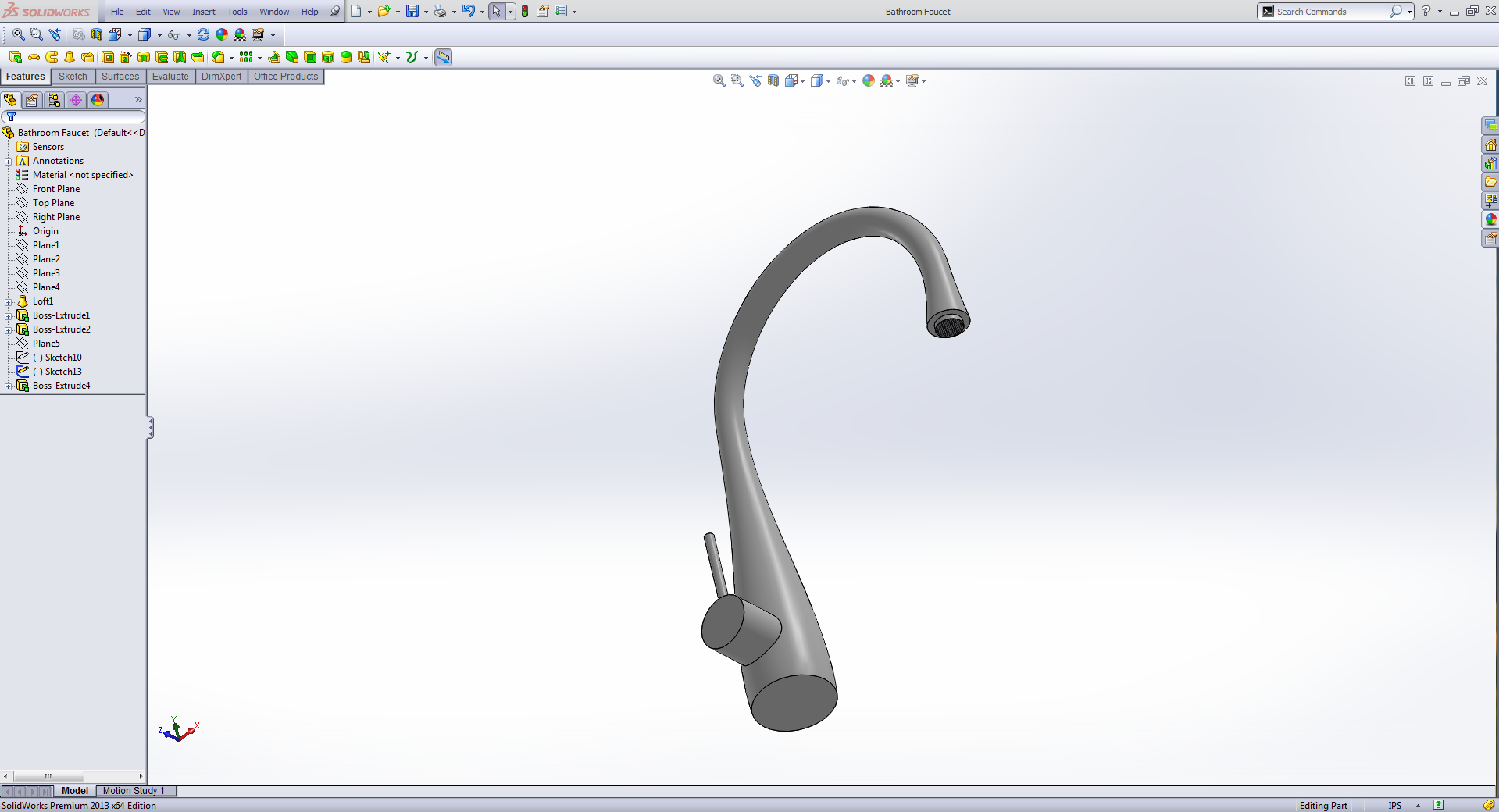Select Front Plane in the feature tree
Image resolution: width=1499 pixels, height=812 pixels.
(56, 189)
